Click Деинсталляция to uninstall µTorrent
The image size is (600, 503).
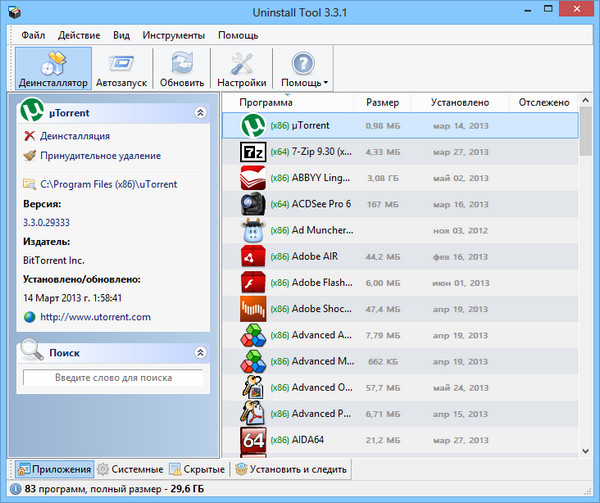(74, 135)
